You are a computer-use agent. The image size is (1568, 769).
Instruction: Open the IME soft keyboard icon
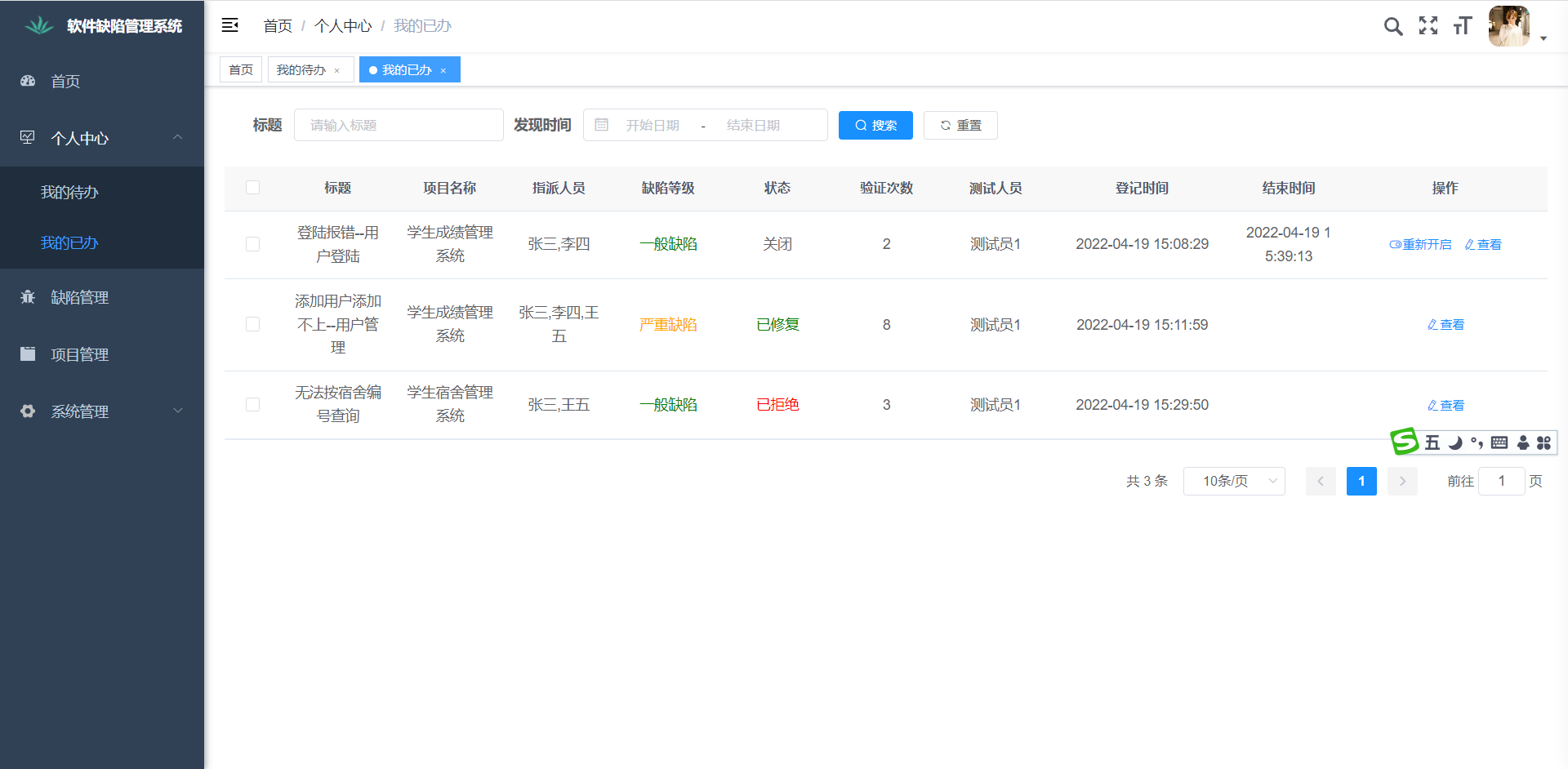[1499, 442]
